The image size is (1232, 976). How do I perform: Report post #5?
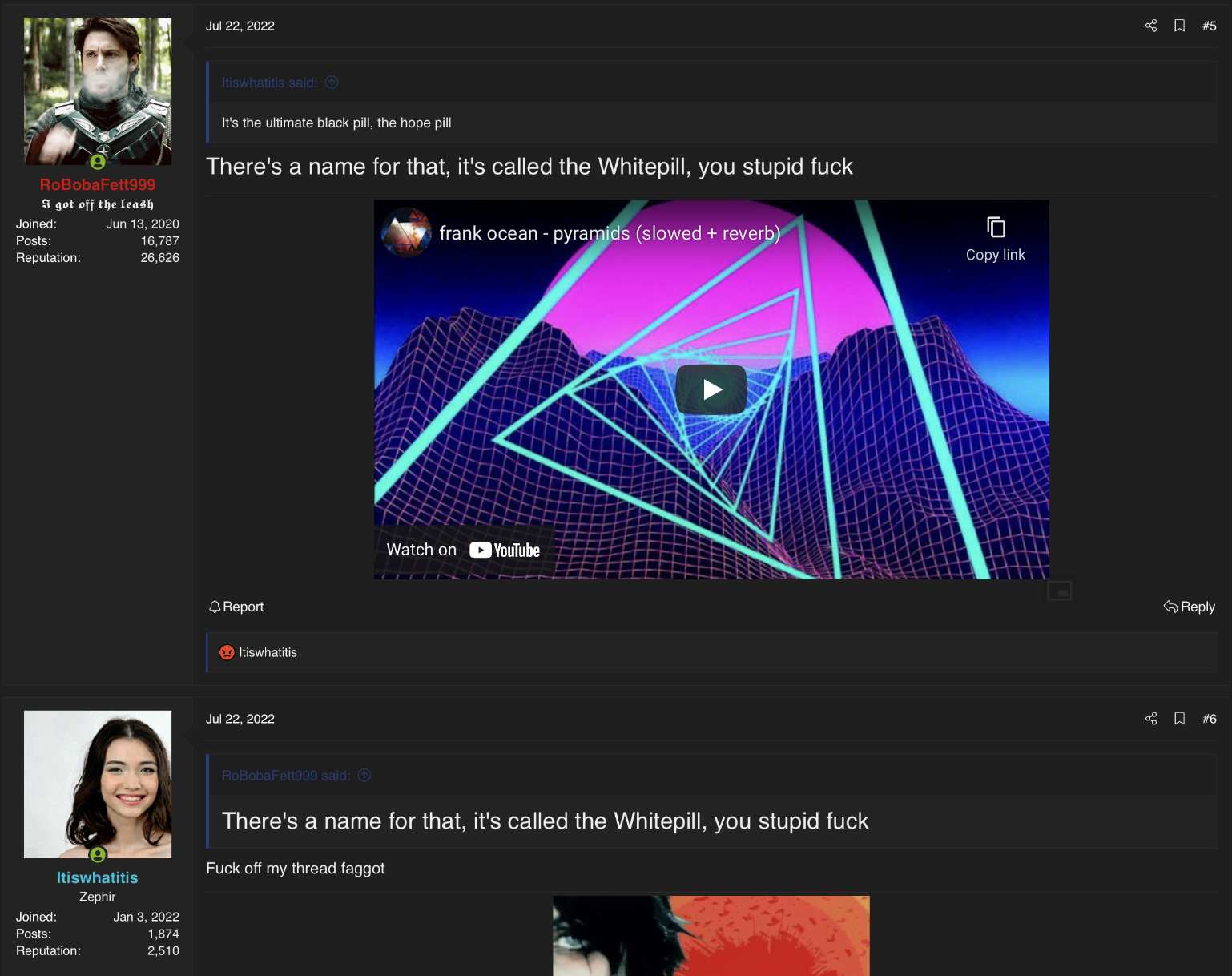236,607
